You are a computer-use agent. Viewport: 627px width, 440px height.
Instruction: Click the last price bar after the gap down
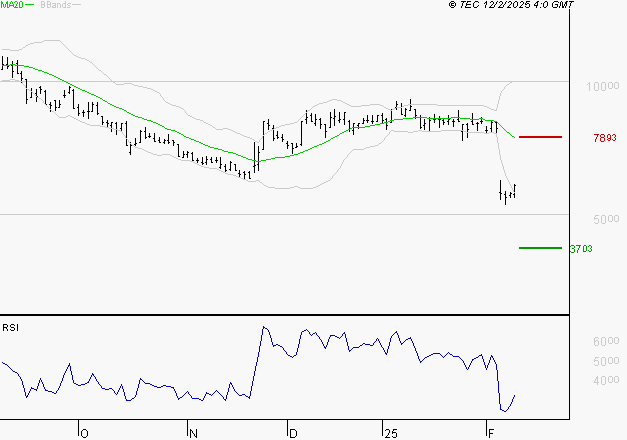pyautogui.click(x=515, y=189)
